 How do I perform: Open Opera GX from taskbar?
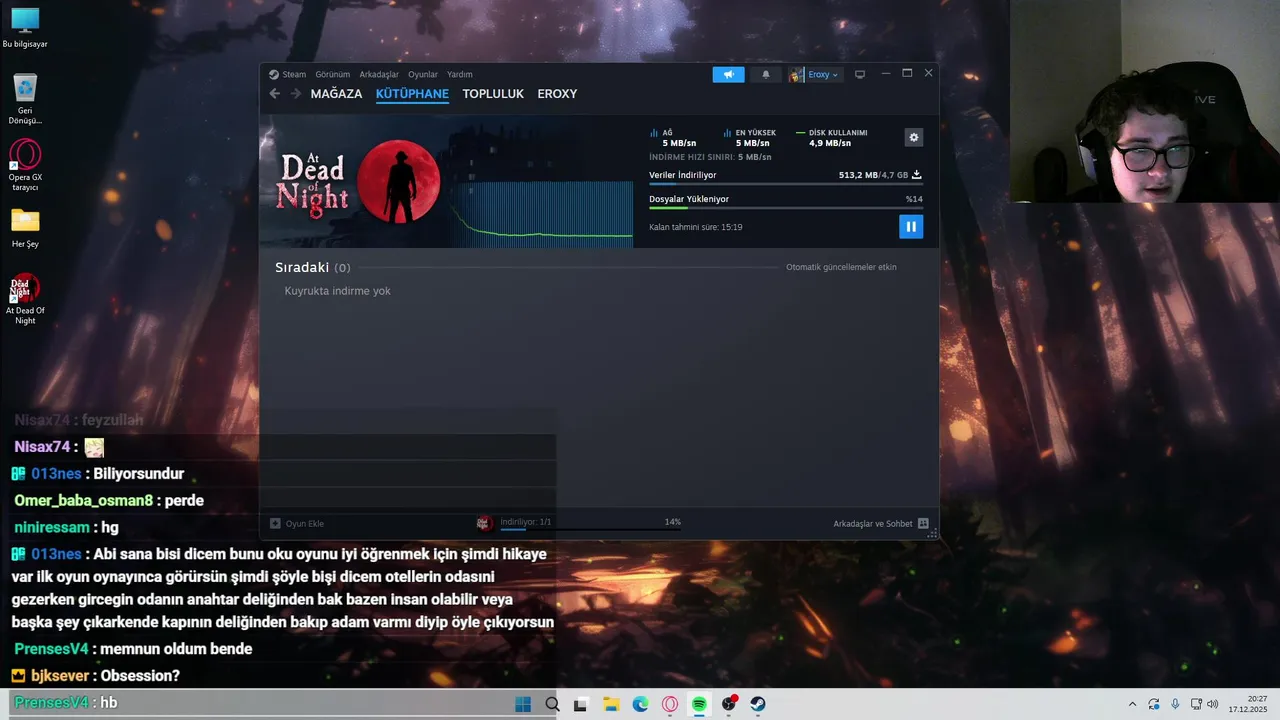(x=670, y=704)
